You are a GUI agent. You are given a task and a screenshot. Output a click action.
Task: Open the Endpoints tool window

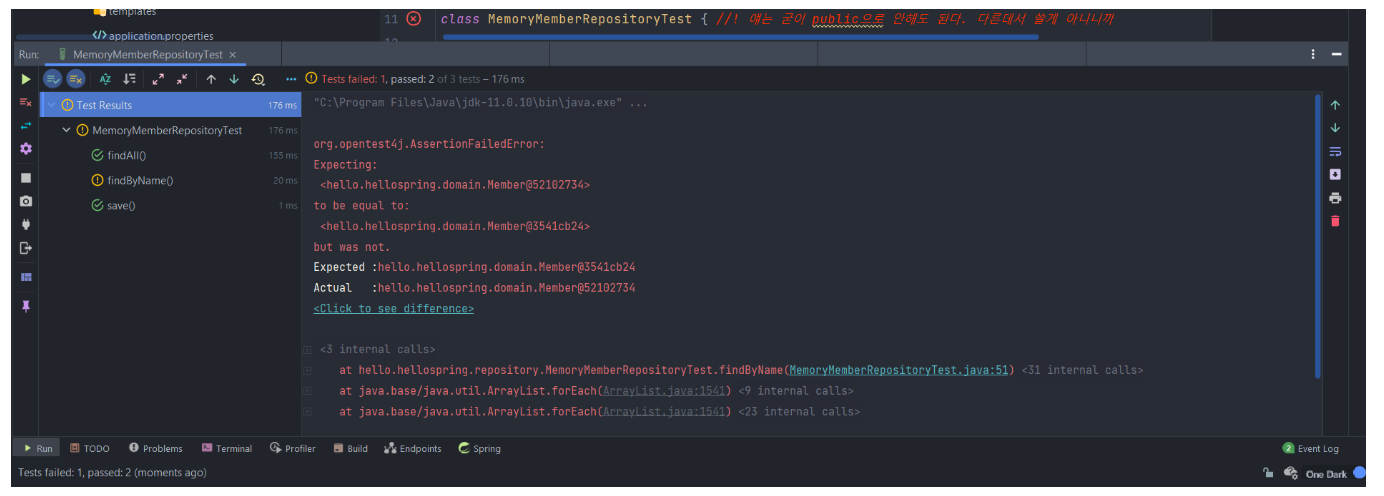pyautogui.click(x=413, y=448)
